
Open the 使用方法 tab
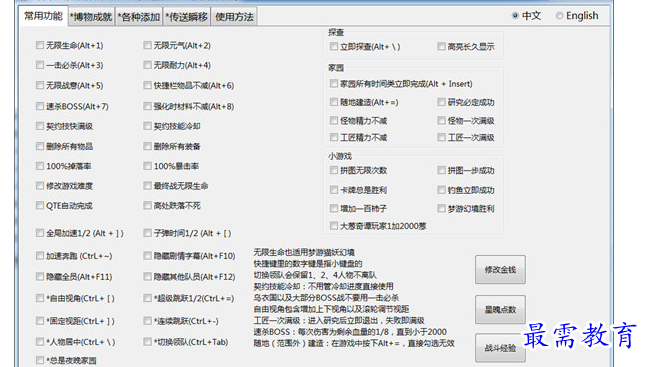click(x=234, y=17)
